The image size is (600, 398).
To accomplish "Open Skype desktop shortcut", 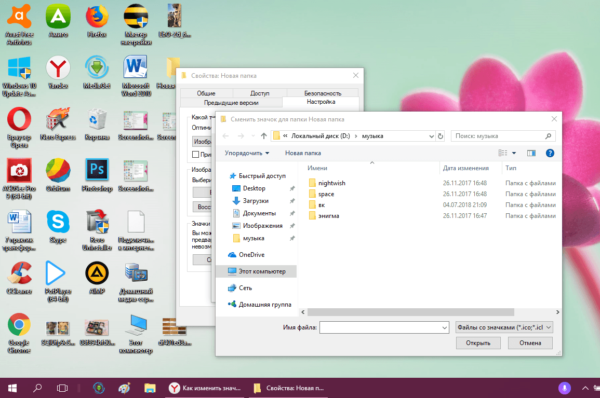I will [x=58, y=226].
